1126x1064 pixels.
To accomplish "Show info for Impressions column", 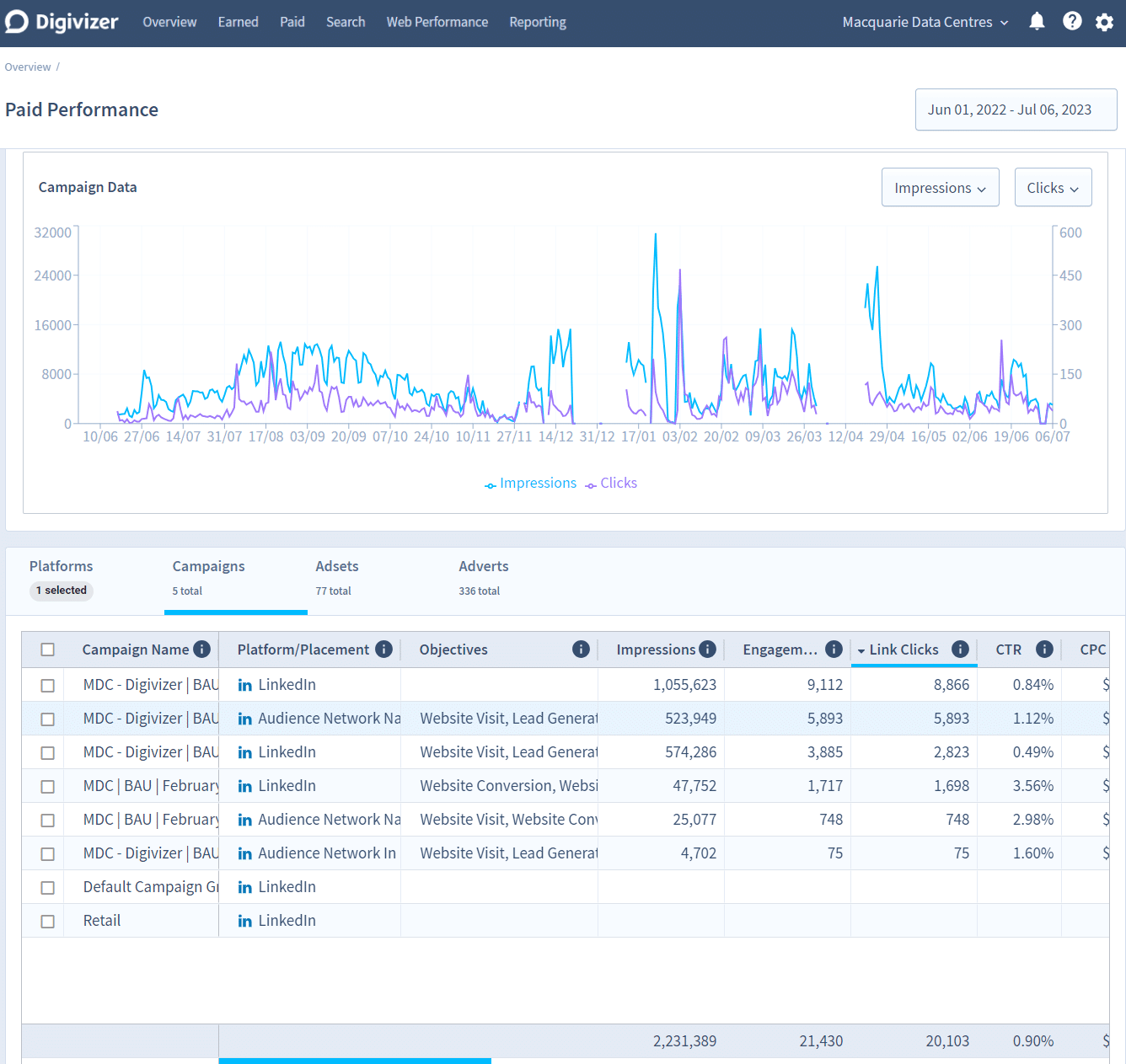I will 707,649.
